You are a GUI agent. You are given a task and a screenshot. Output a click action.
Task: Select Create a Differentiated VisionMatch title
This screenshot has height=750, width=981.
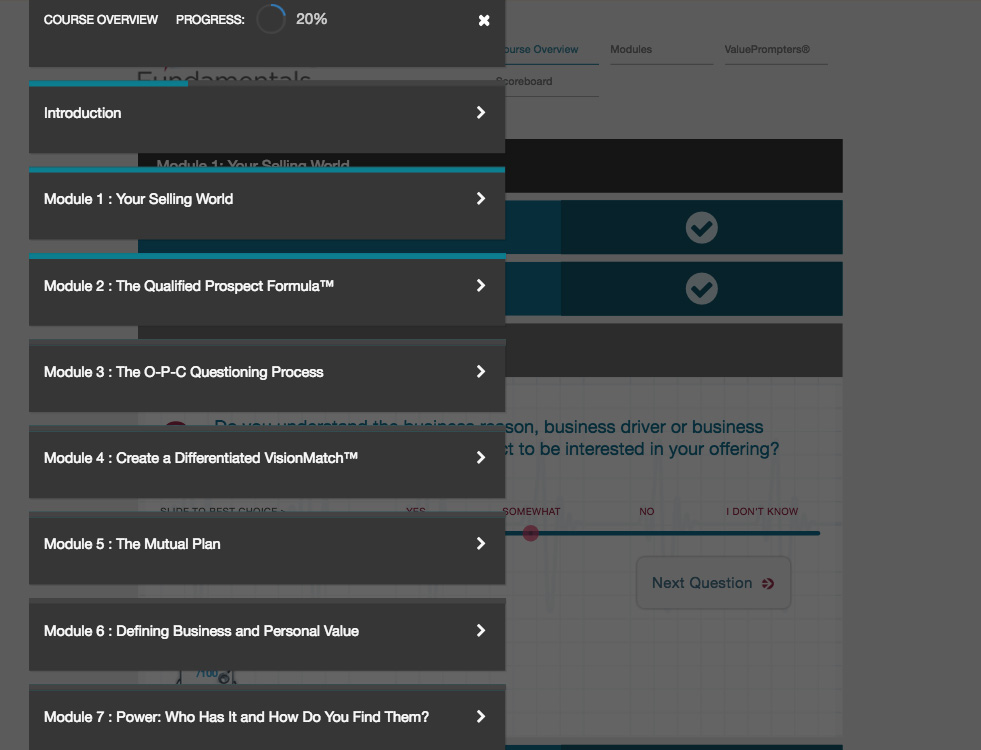click(201, 458)
